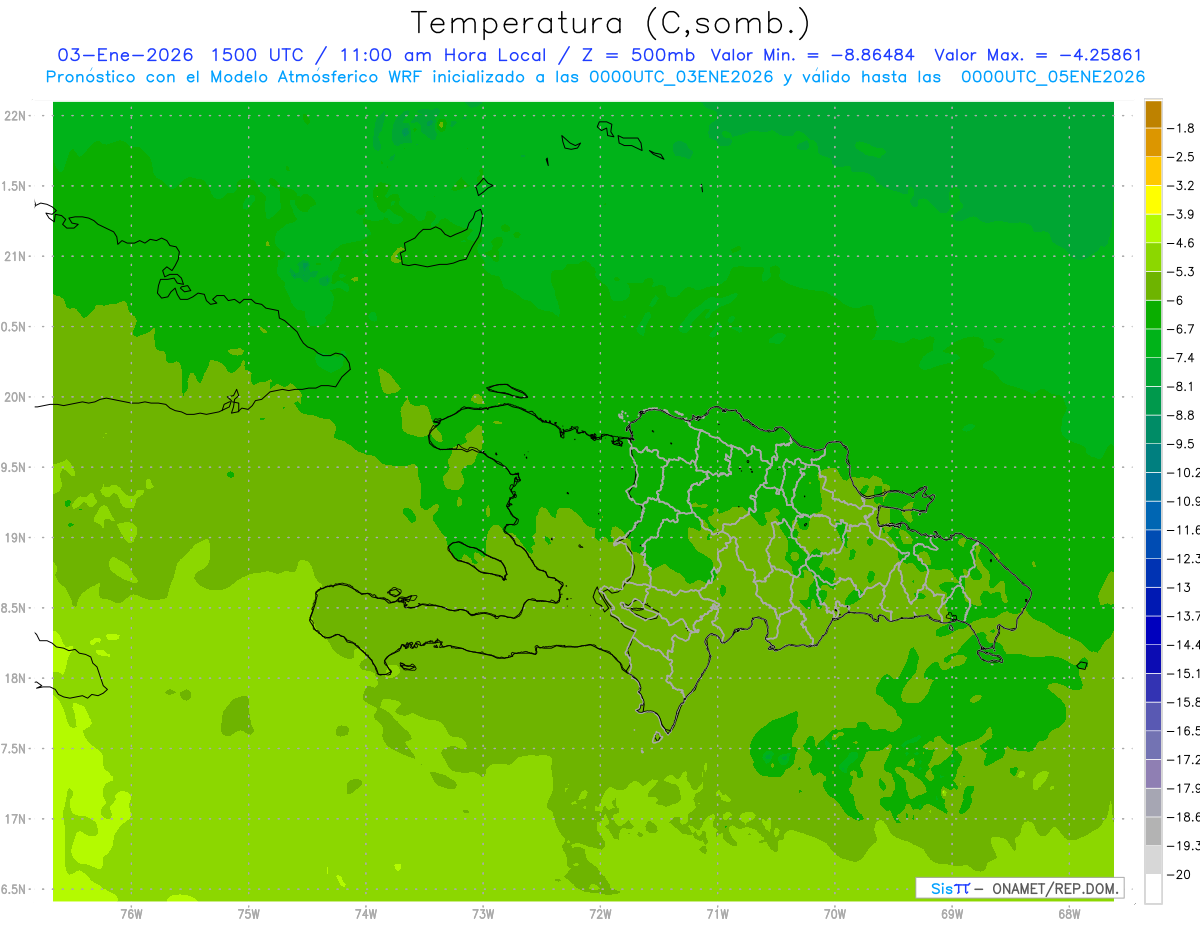Pick the green swatch between -6 and -6.7
This screenshot has width=1200, height=927.
click(1153, 315)
